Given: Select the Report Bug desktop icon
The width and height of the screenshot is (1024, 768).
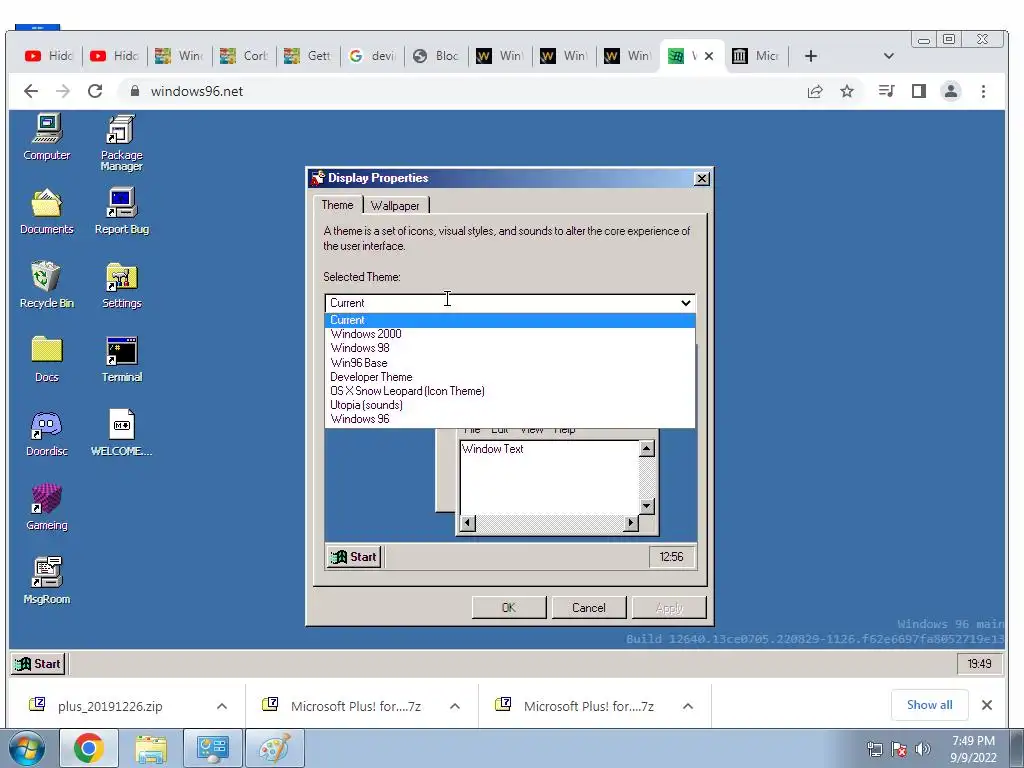Looking at the screenshot, I should (121, 211).
